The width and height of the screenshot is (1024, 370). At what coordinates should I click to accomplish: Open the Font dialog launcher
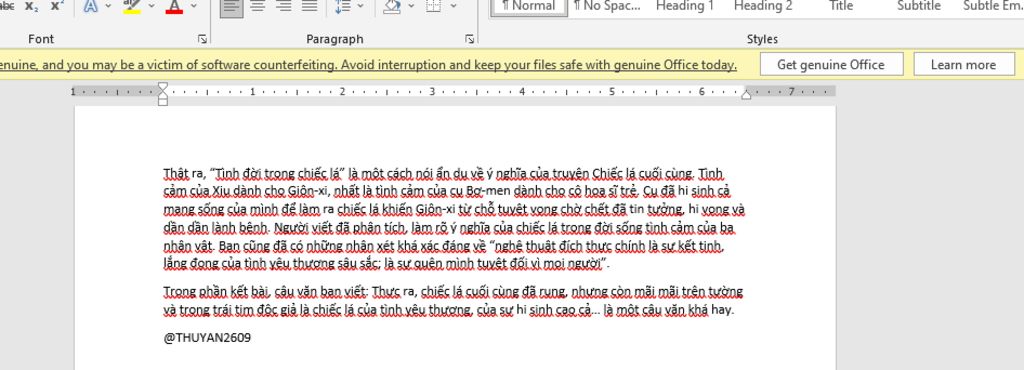pos(202,39)
